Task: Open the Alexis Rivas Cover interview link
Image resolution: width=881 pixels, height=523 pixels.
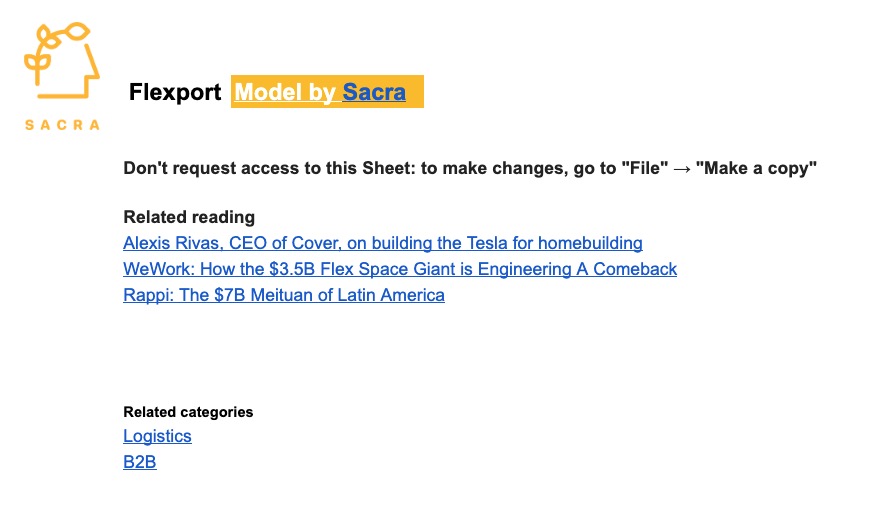Action: pyautogui.click(x=383, y=243)
